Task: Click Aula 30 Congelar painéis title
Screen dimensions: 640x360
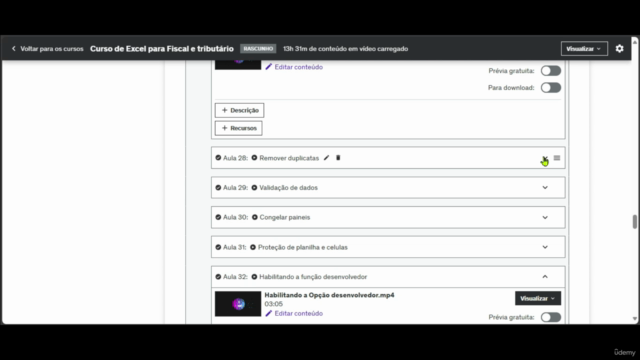Action: (x=285, y=218)
